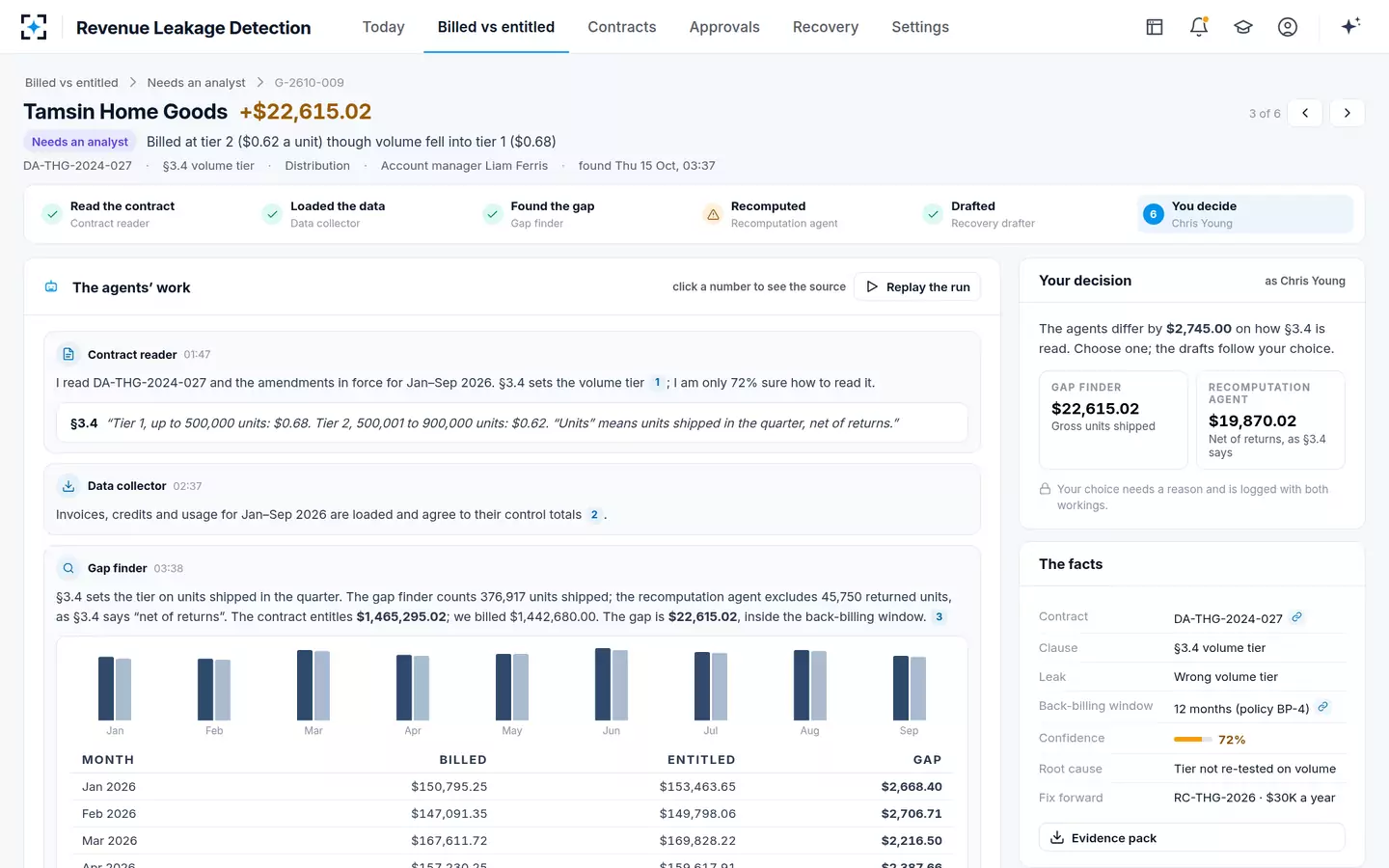The image size is (1389, 868).
Task: Open the AI sparkle assistant icon
Action: 1350,26
